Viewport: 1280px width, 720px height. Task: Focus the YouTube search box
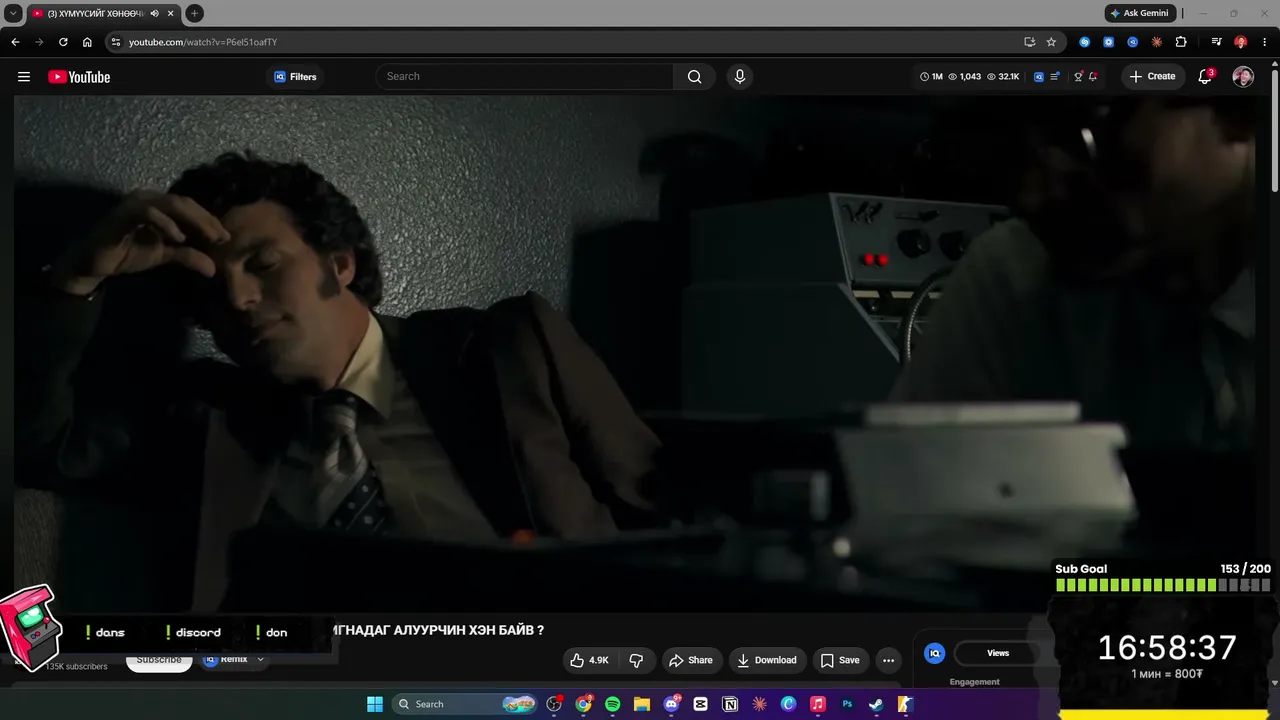(x=525, y=76)
